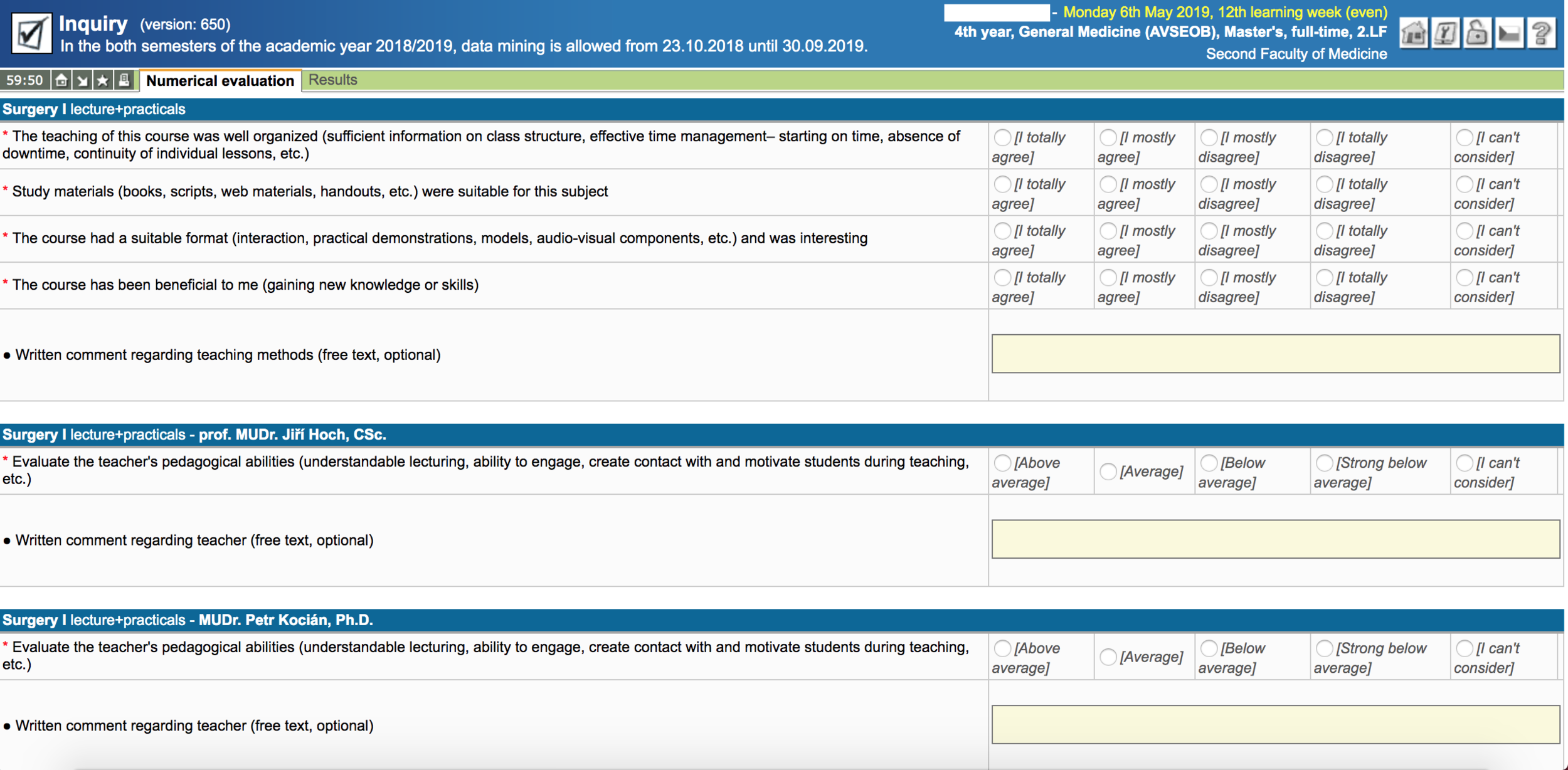Select 'I totally agree' for course organization
The width and height of the screenshot is (1568, 770).
point(1002,137)
